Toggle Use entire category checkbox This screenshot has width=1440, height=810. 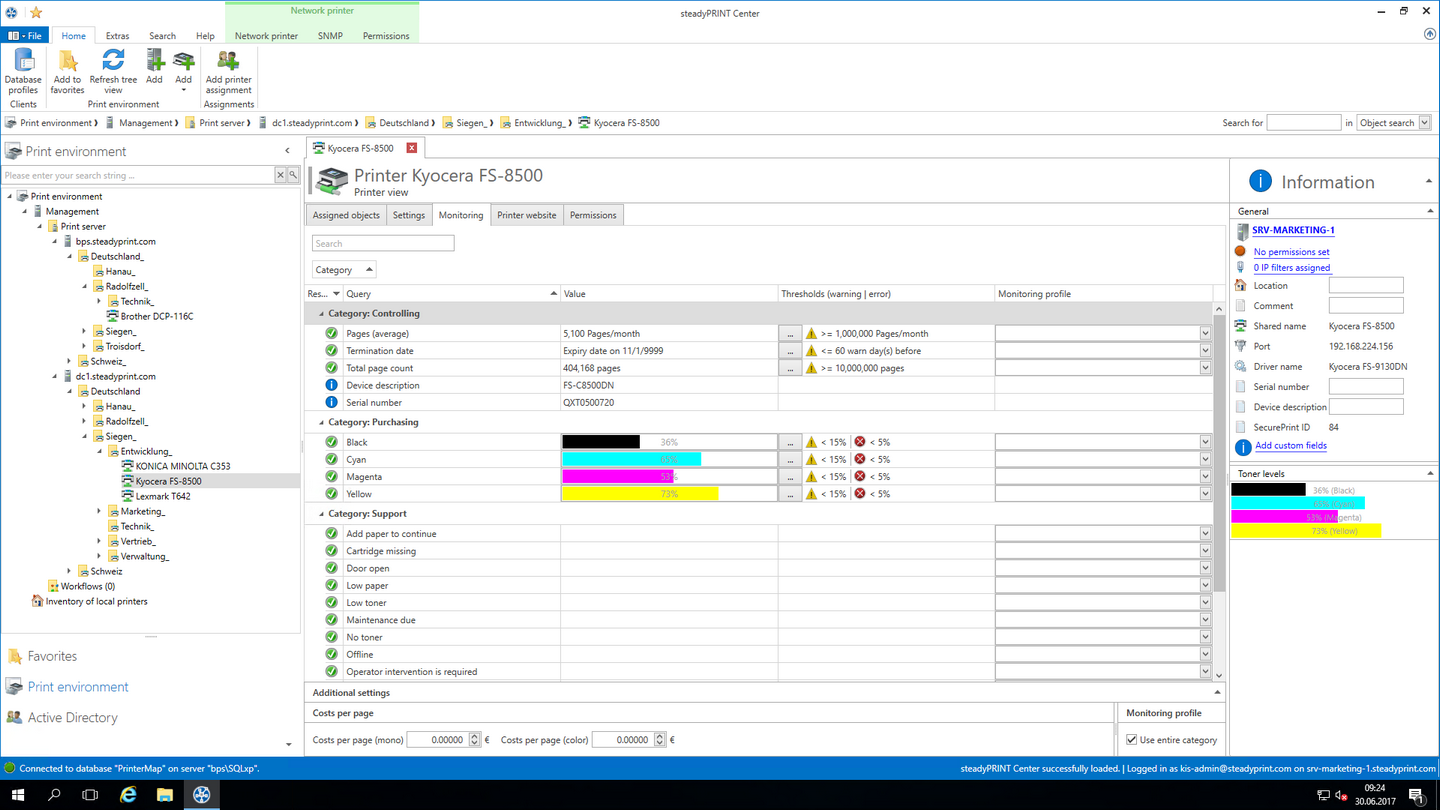1132,740
